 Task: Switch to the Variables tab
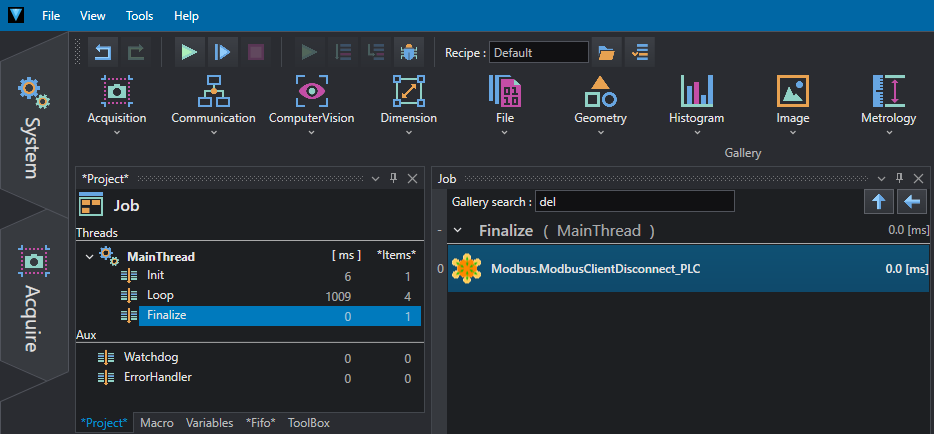[209, 423]
